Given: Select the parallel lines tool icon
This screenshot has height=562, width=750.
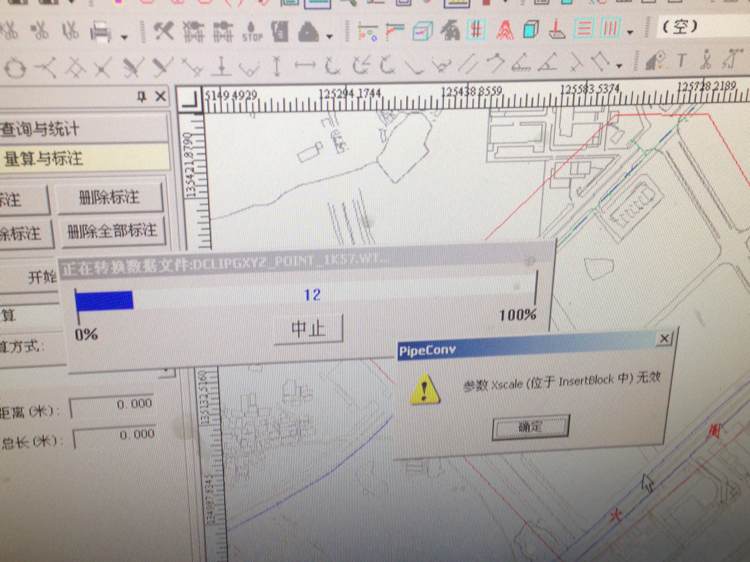Looking at the screenshot, I should pos(468,63).
